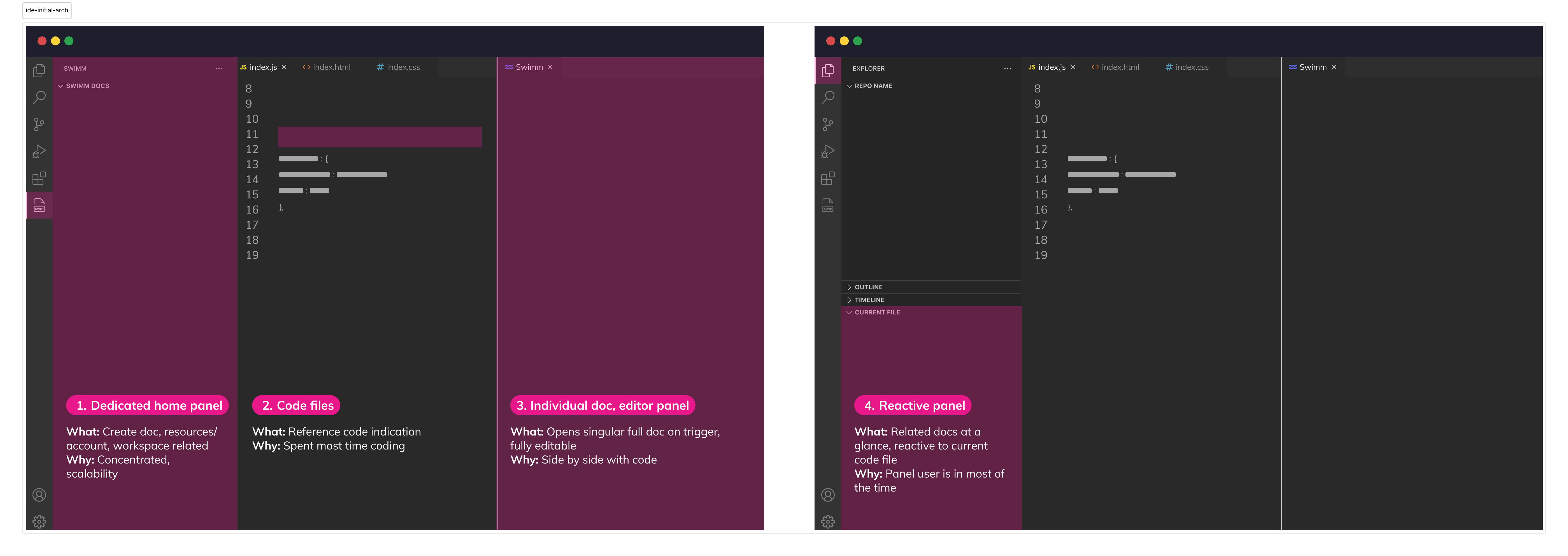This screenshot has height=556, width=1568.
Task: Open the Settings gear in the right window
Action: pos(828,522)
